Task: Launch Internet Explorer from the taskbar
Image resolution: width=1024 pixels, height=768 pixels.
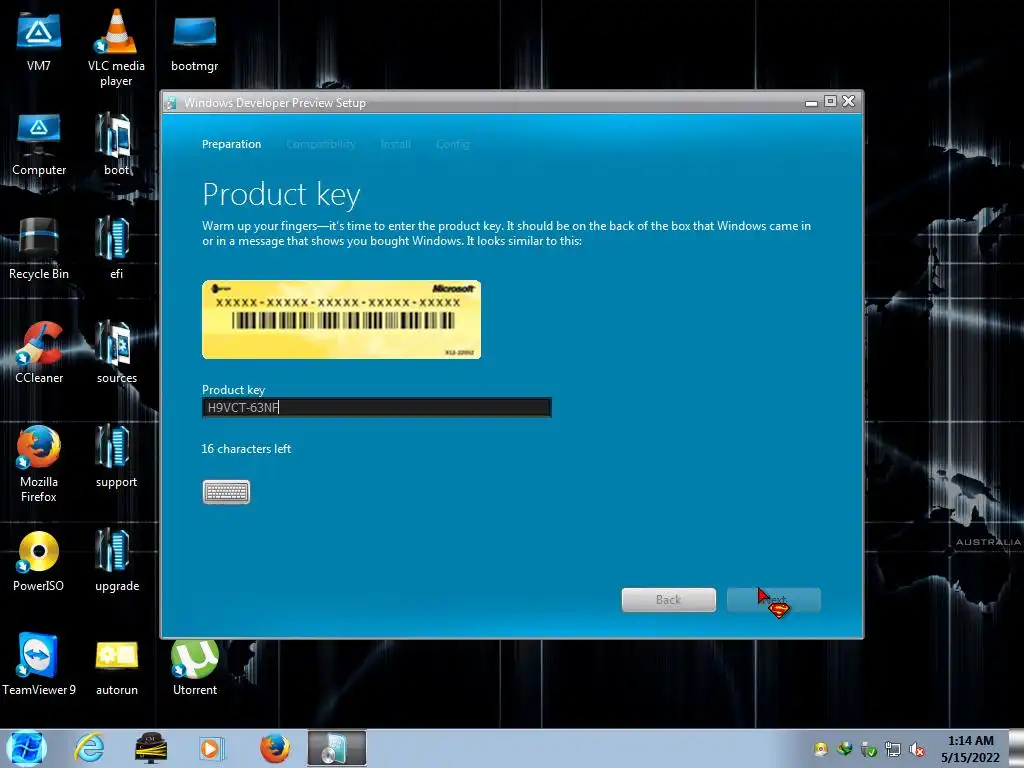Action: [x=89, y=748]
